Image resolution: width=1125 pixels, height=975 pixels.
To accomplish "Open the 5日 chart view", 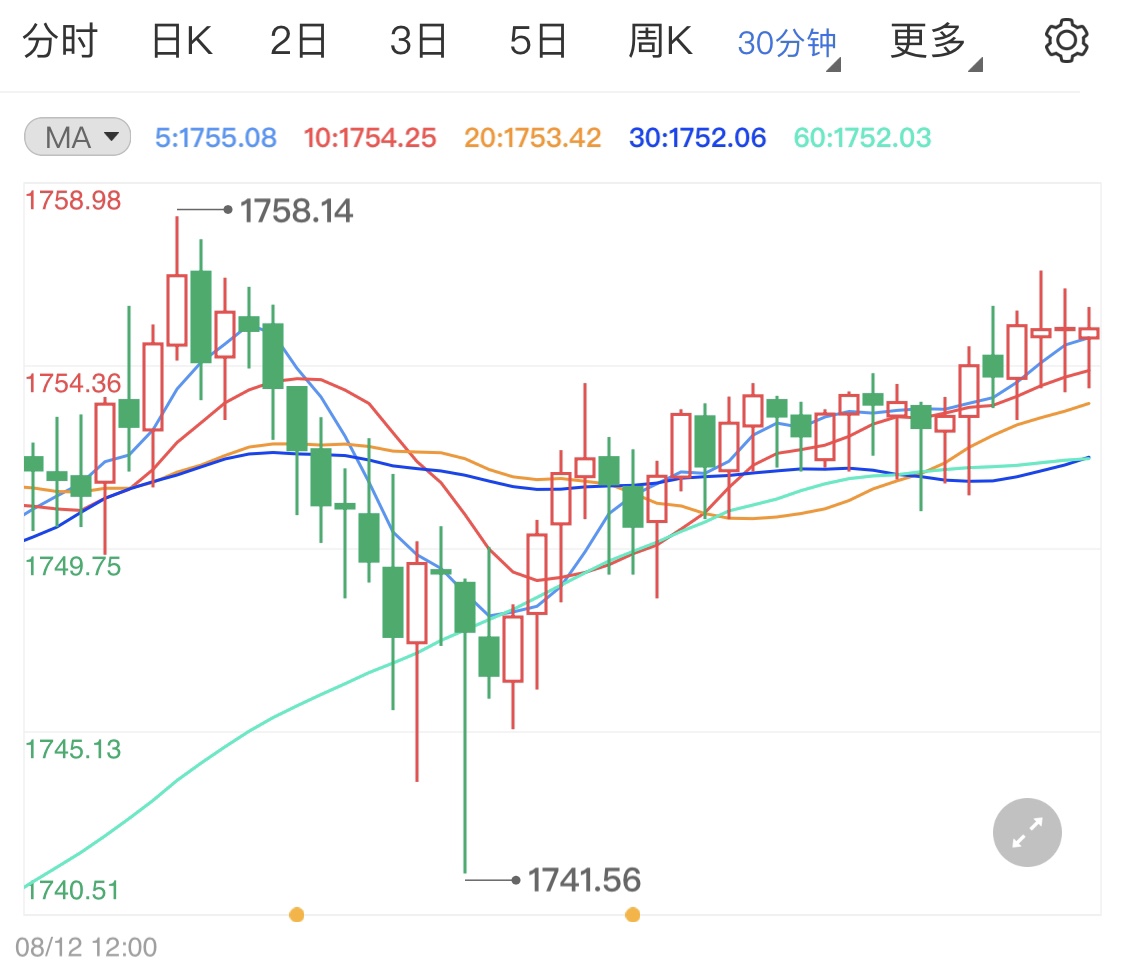I will tap(538, 40).
